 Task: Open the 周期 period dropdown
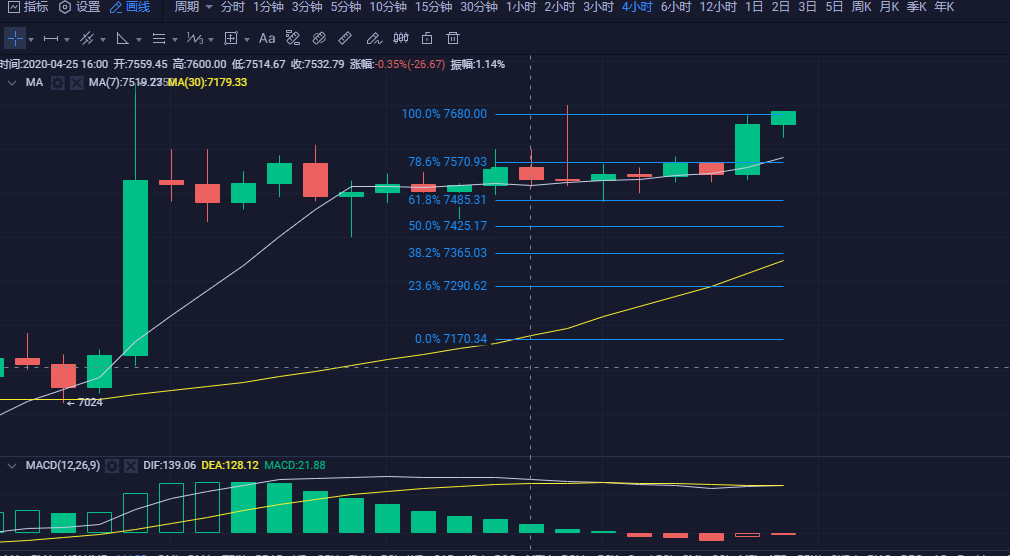[193, 7]
